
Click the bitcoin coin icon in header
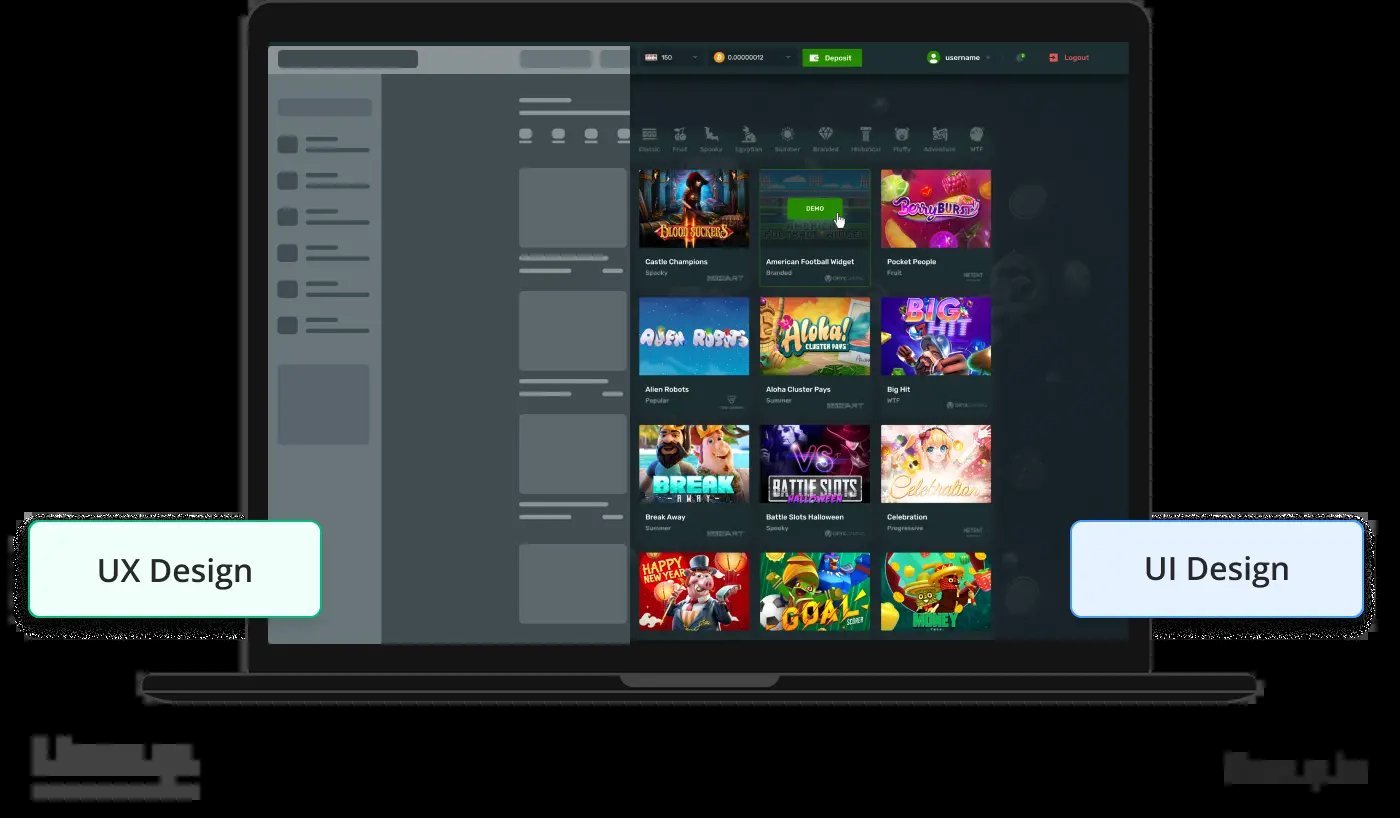tap(718, 58)
